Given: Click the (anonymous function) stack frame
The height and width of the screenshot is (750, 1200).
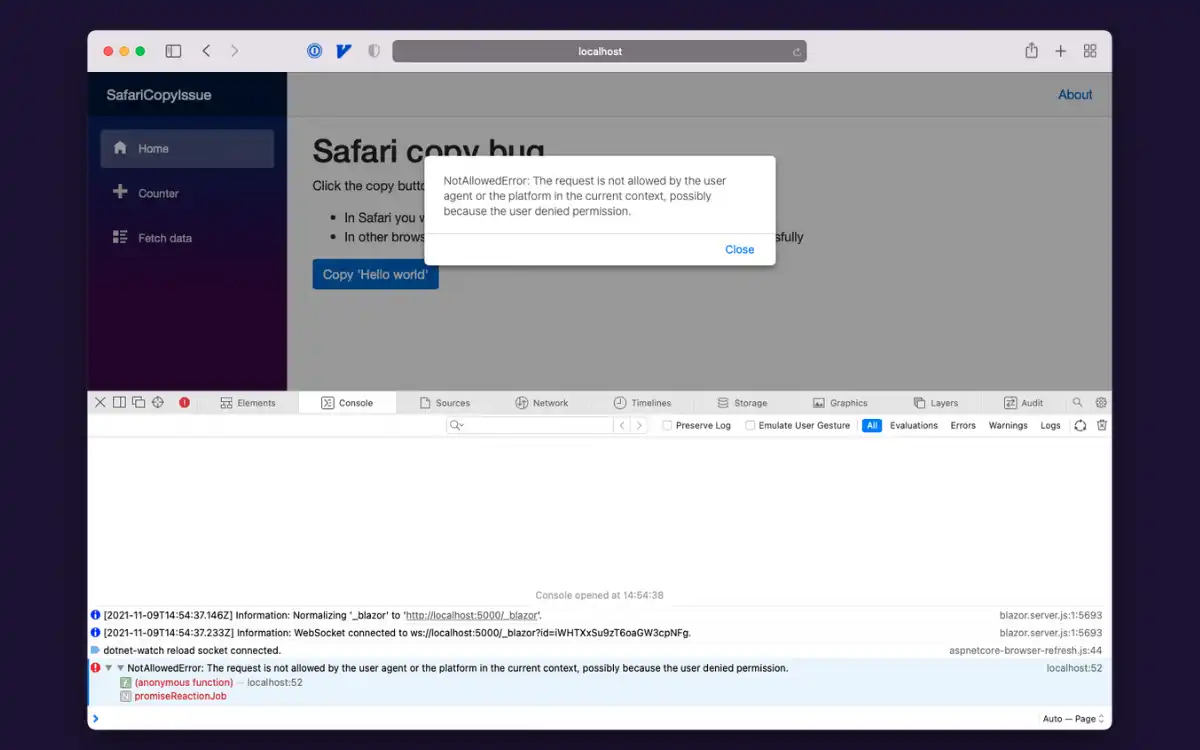Looking at the screenshot, I should (x=184, y=683).
